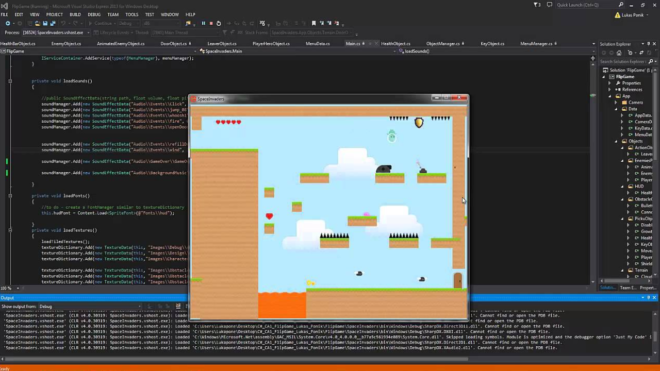The width and height of the screenshot is (660, 371).
Task: Click the Open File folder icon
Action: tap(37, 24)
